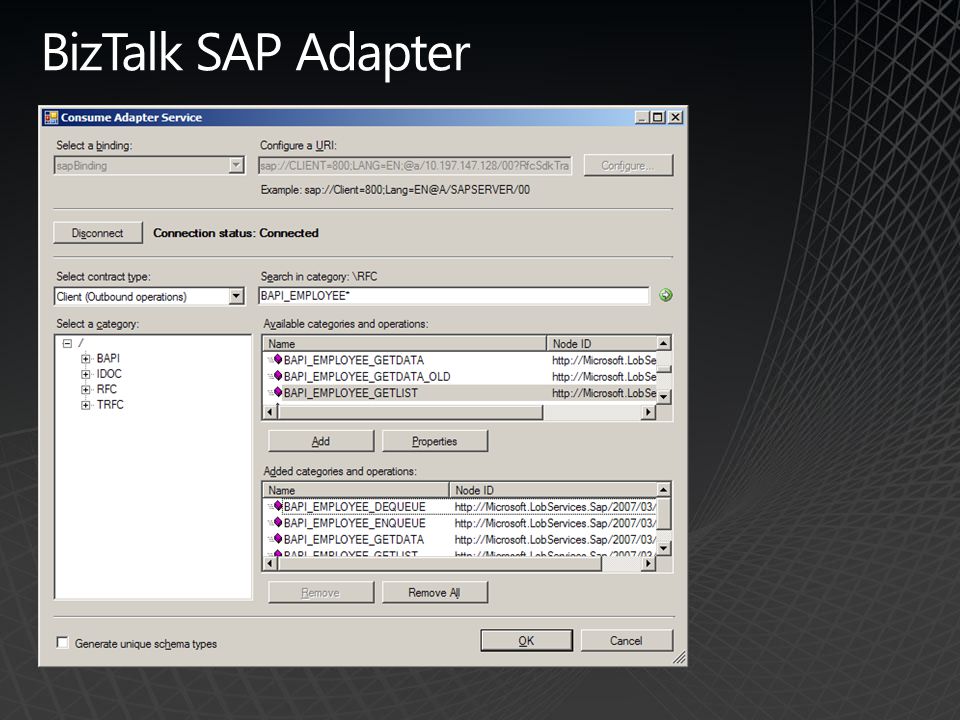
Task: Click the Consume Adapter Service title bar icon
Action: pos(51,118)
